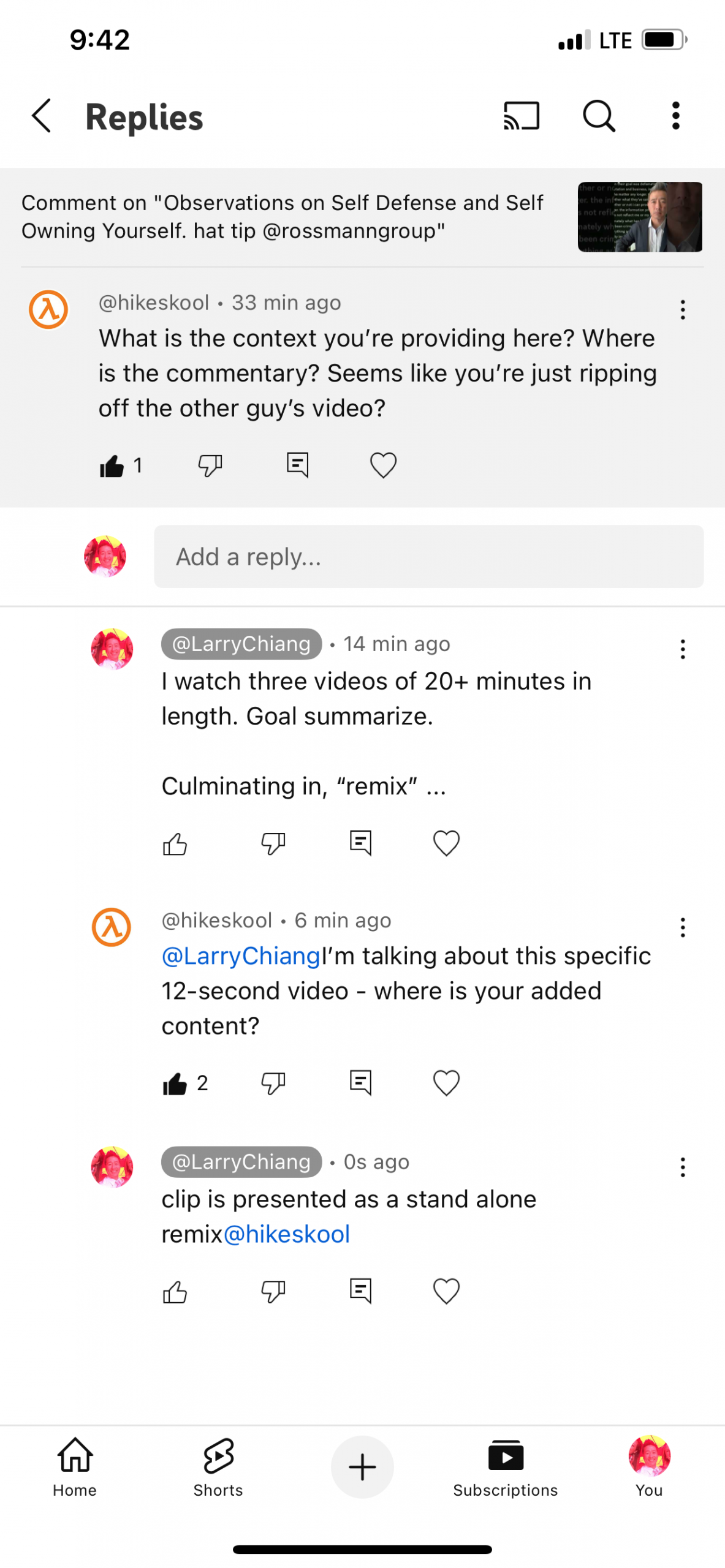Open the video thumbnail beside the comment title

click(639, 217)
